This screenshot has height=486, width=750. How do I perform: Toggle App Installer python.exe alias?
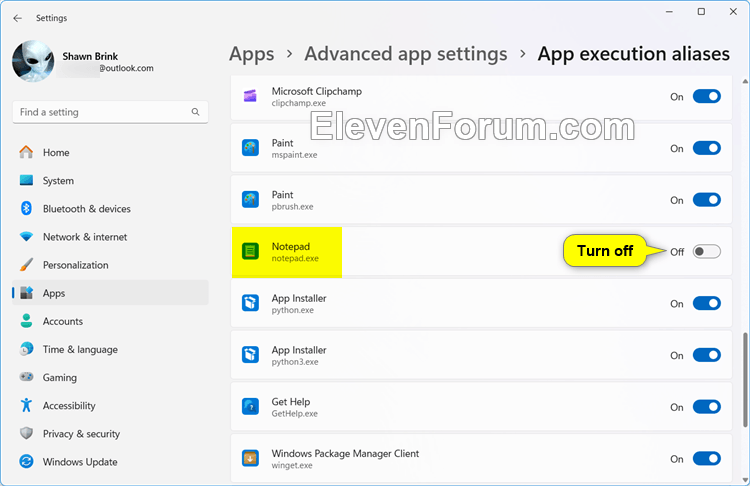[706, 303]
